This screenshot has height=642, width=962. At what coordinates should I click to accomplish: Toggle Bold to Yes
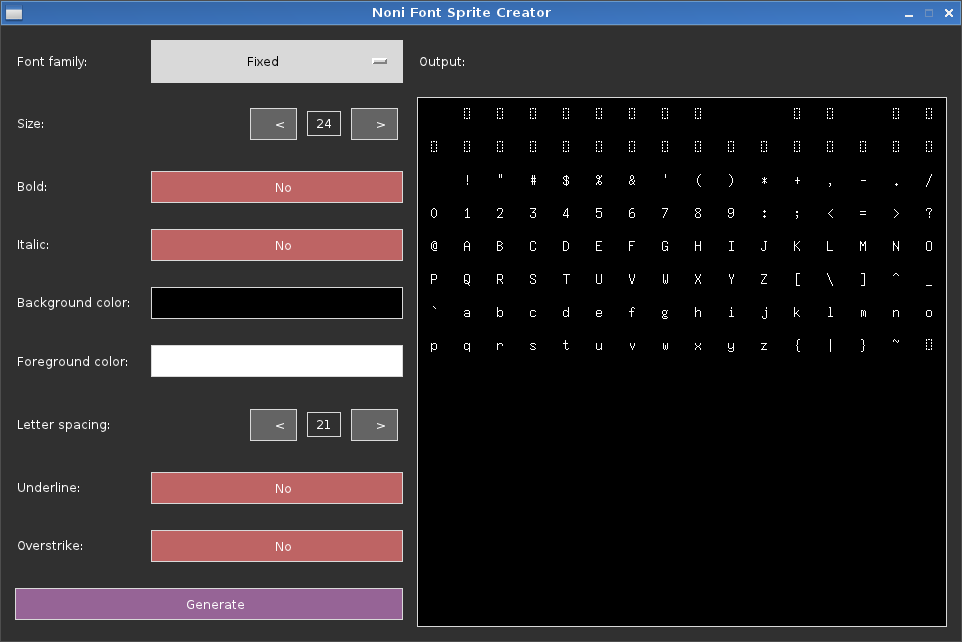276,187
